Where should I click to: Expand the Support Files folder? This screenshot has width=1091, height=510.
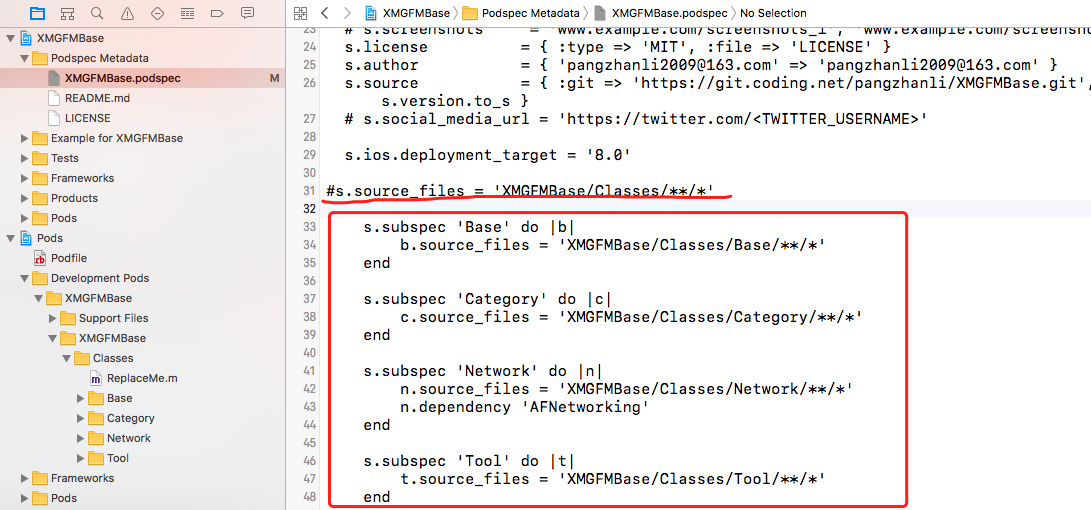click(53, 318)
